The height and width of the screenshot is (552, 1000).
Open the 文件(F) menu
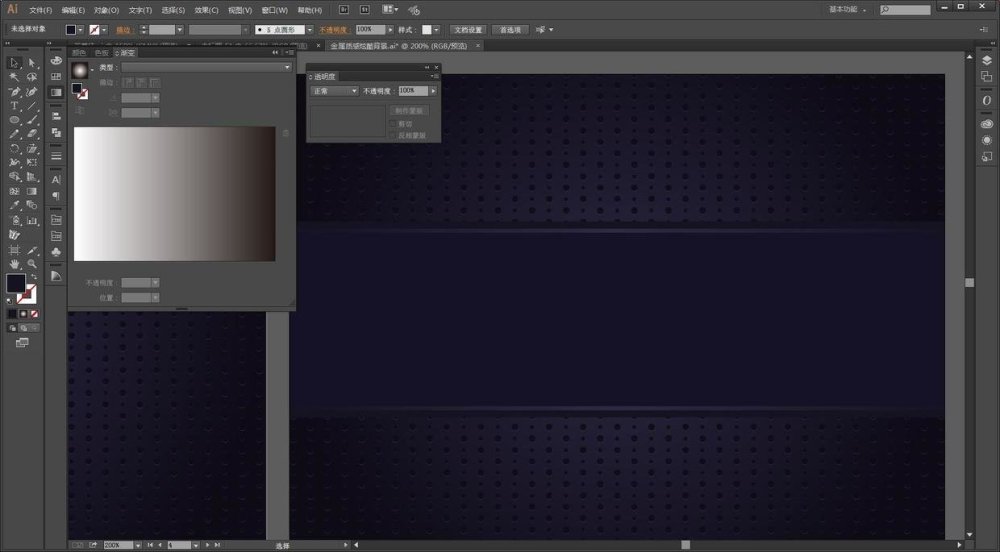41,10
